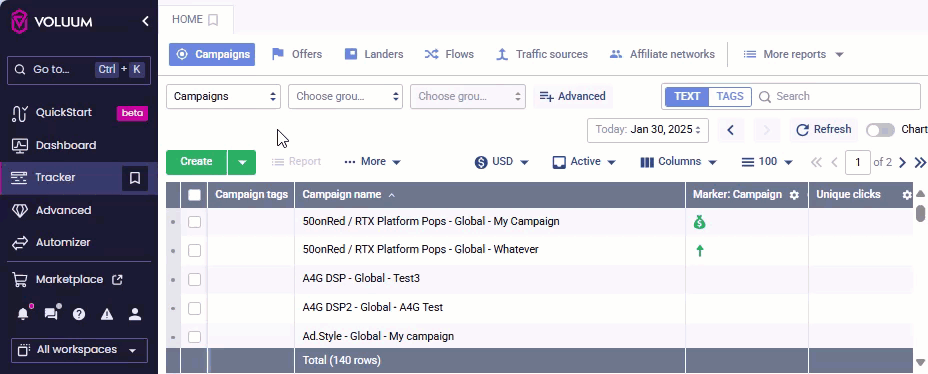
Task: Click the green Create button
Action: (x=196, y=162)
